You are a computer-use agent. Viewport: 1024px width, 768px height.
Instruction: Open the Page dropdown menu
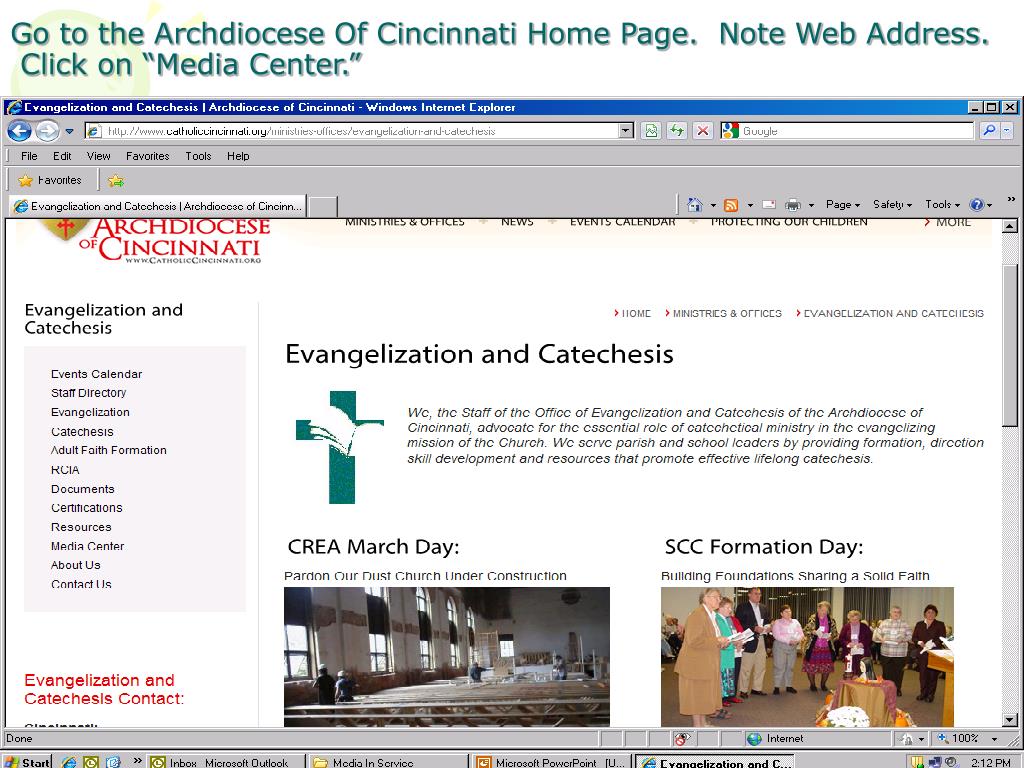843,205
